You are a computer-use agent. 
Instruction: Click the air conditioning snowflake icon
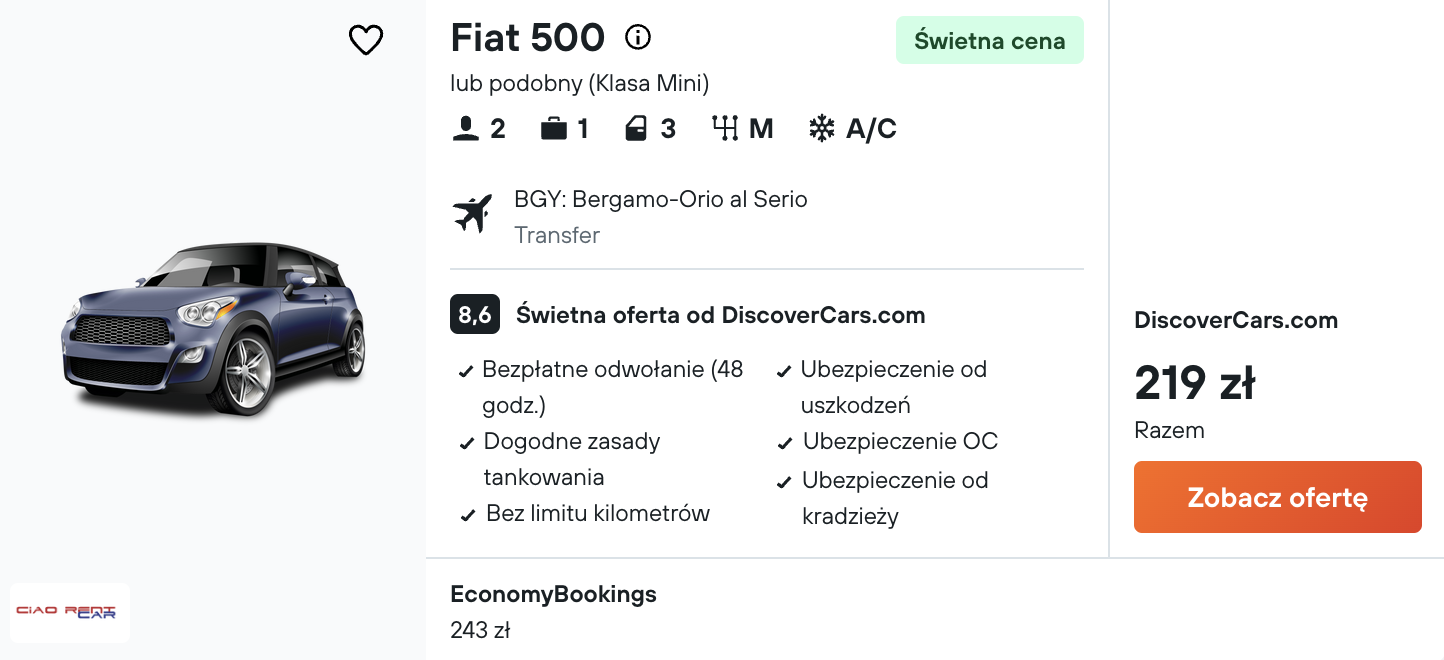pos(822,129)
